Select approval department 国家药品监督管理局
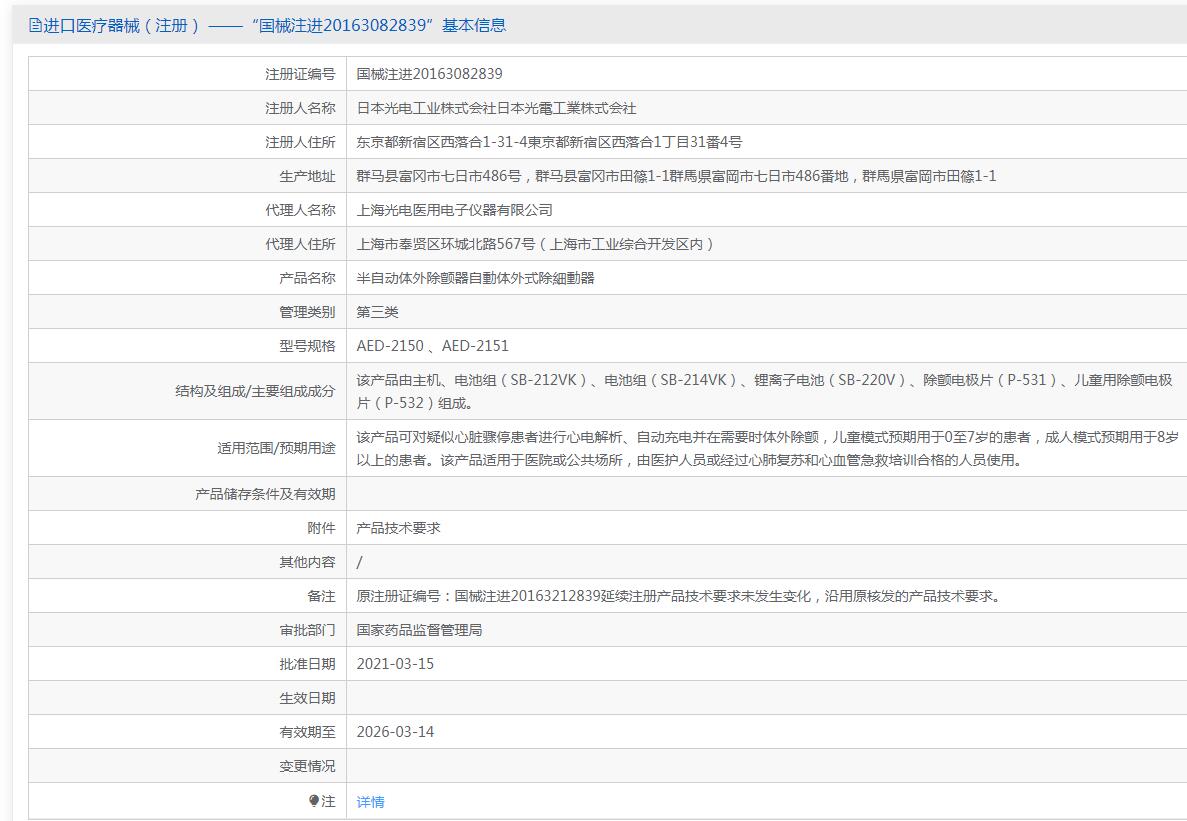Screen dimensions: 1187x821 pyautogui.click(x=419, y=630)
